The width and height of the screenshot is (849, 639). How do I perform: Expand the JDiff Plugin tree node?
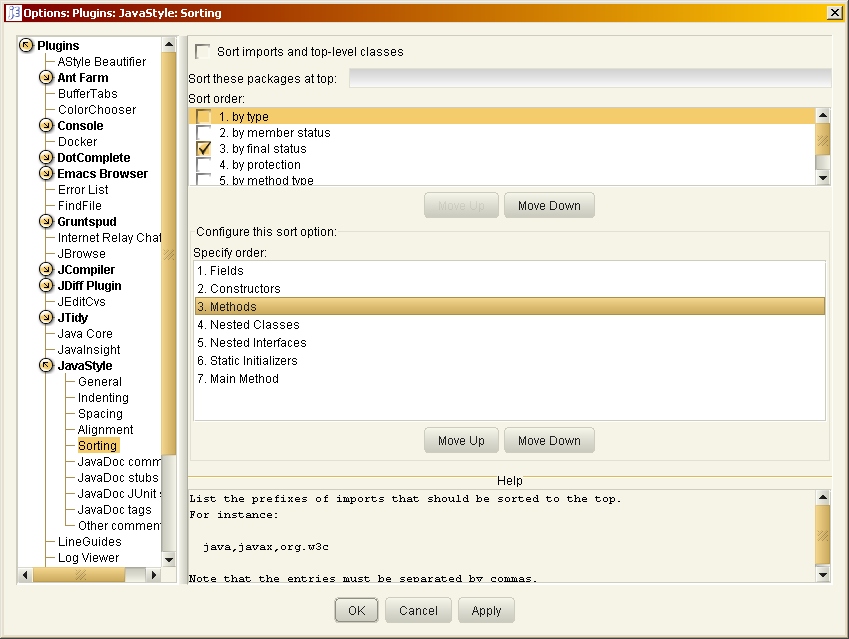pos(47,286)
